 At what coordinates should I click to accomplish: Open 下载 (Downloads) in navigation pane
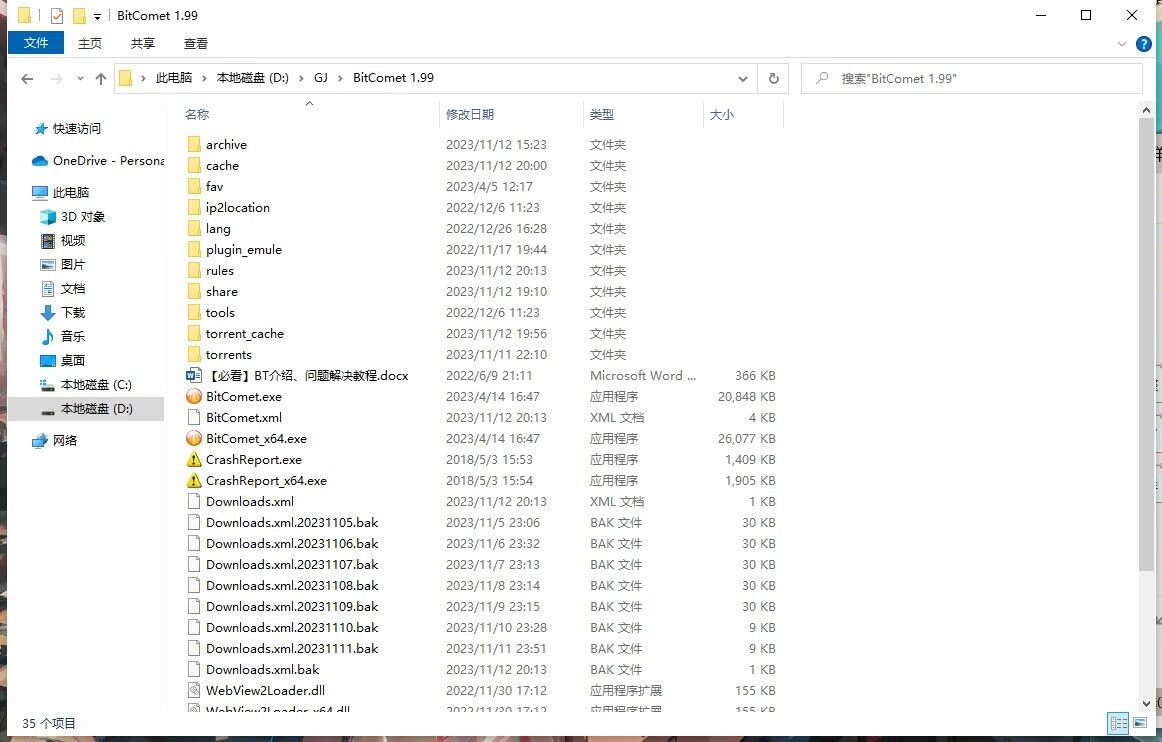(63, 313)
